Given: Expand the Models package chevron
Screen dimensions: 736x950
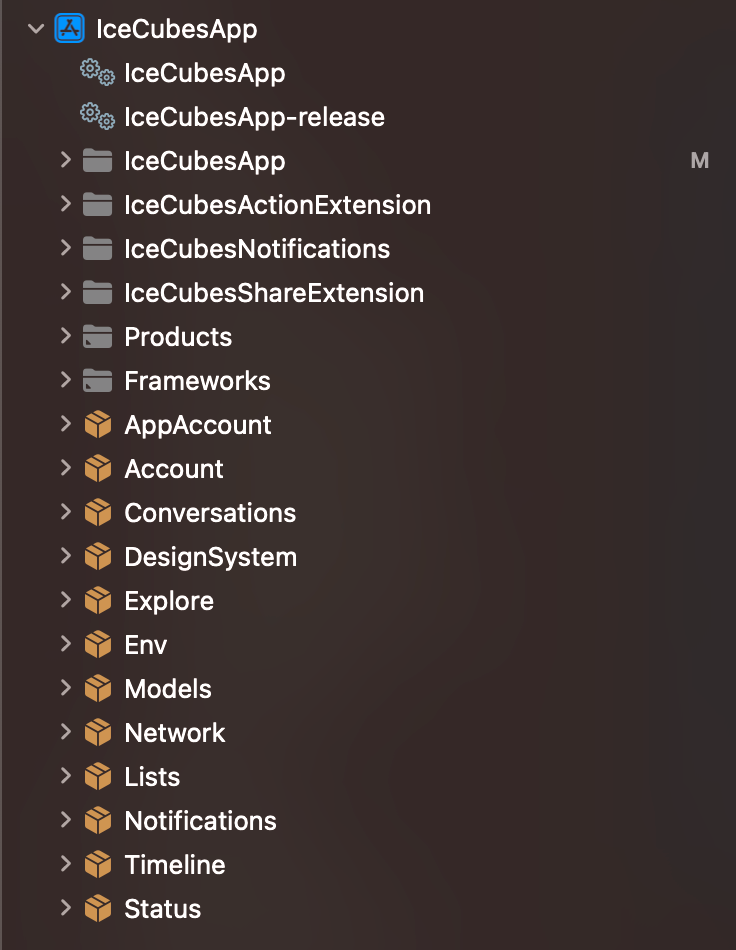Looking at the screenshot, I should [x=65, y=688].
